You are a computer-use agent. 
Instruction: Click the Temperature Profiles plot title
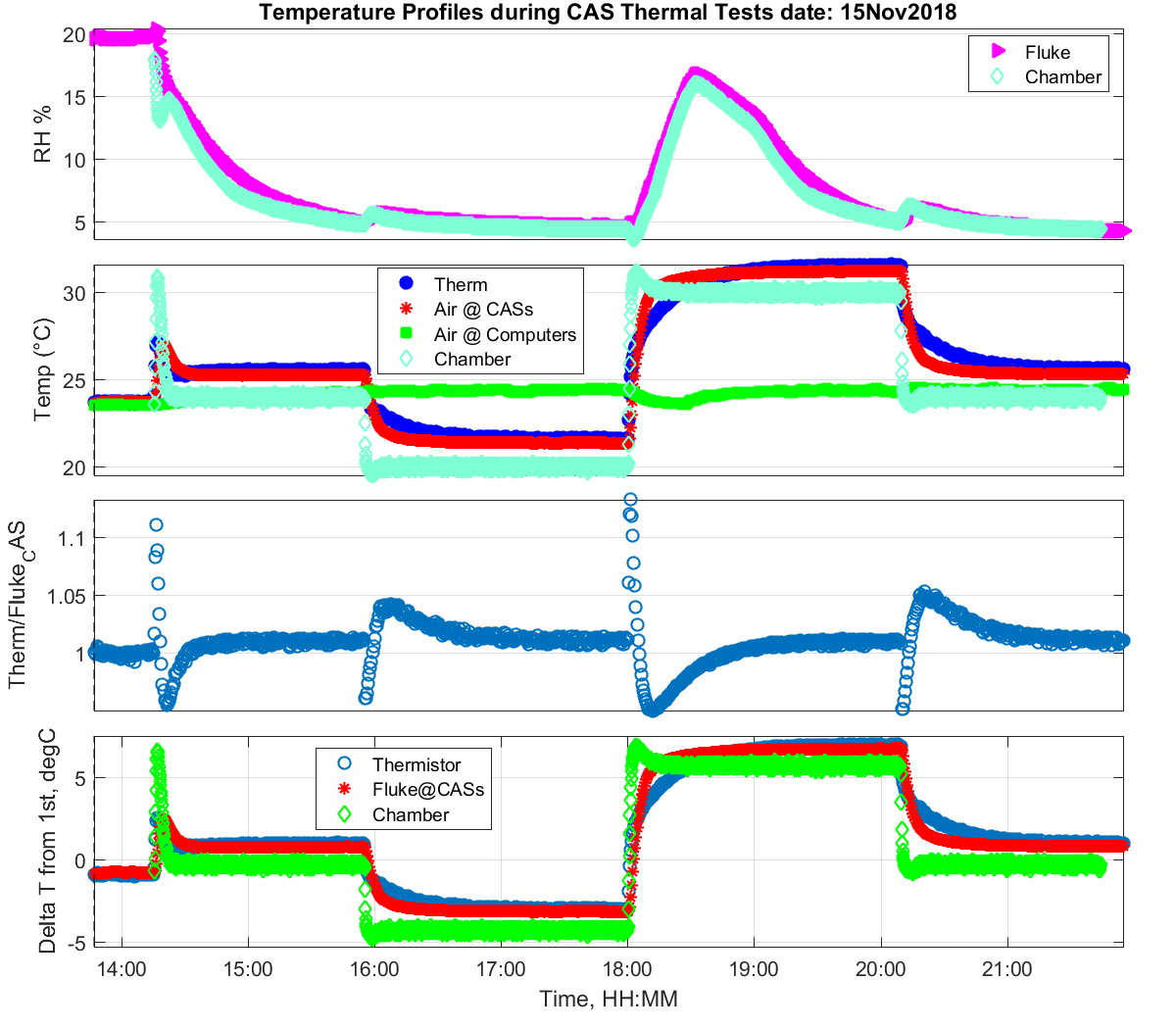click(608, 13)
